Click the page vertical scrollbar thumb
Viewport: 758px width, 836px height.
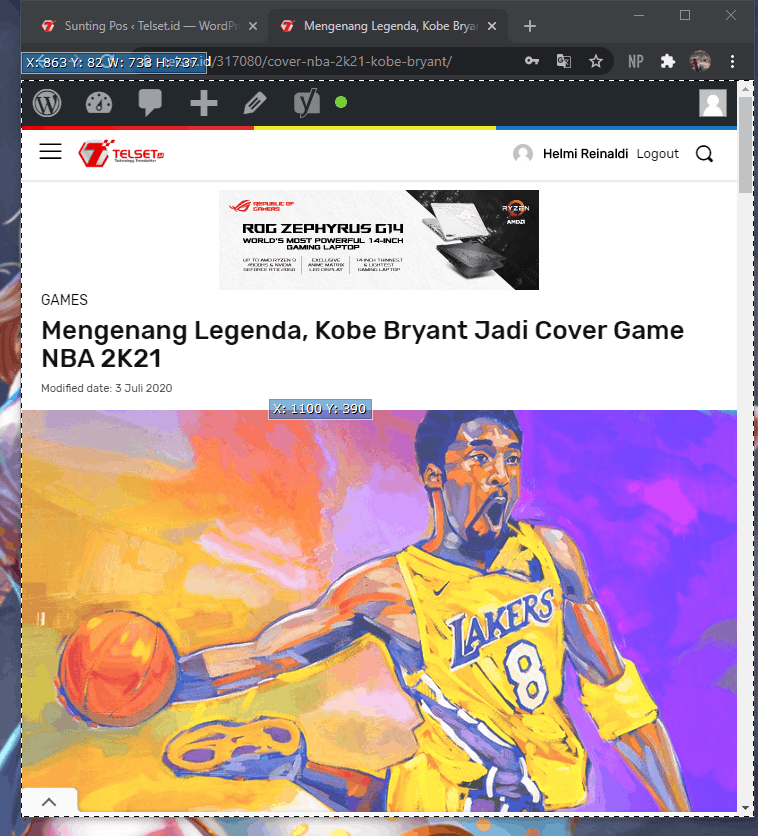pos(745,145)
